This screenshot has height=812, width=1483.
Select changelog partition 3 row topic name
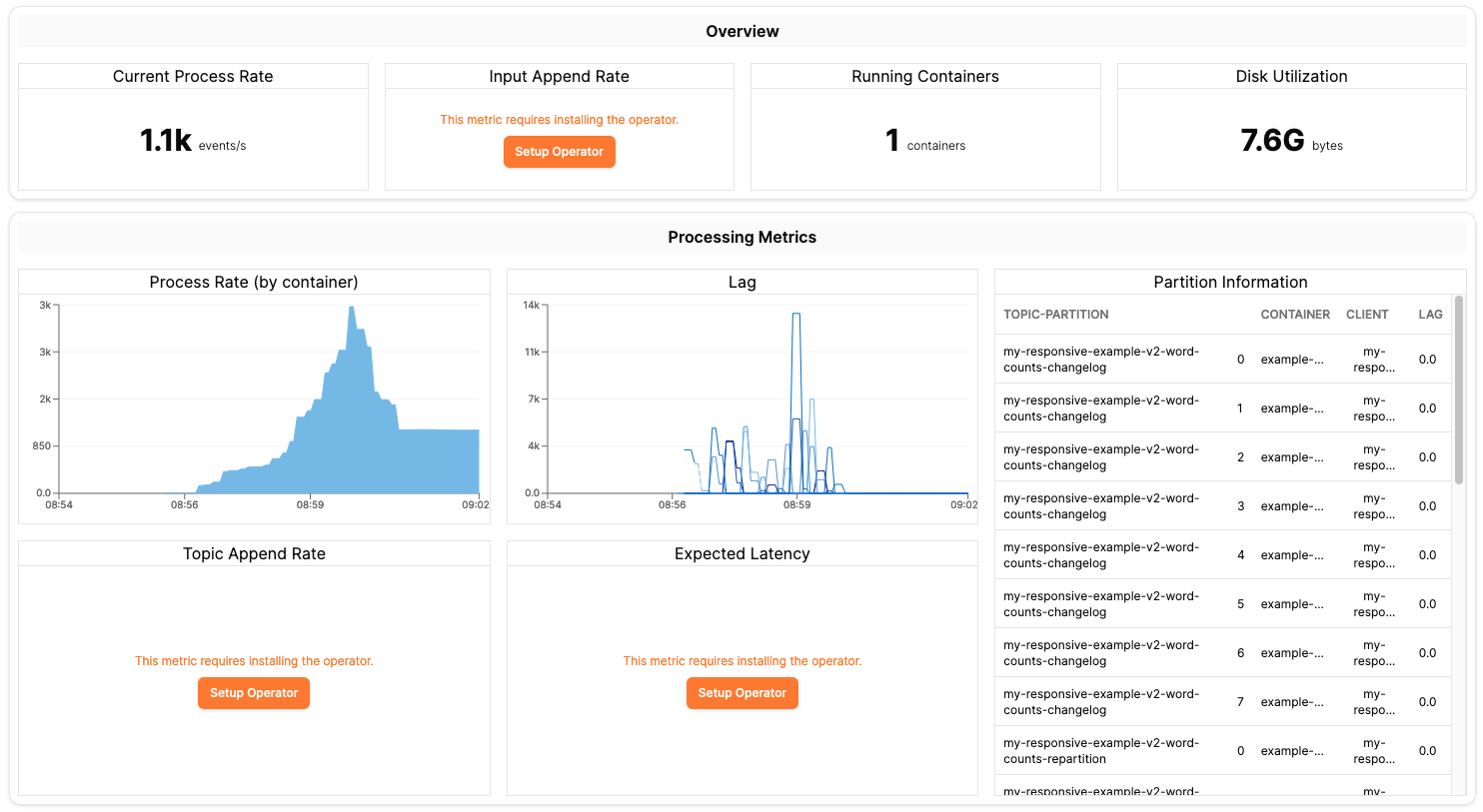[1101, 506]
